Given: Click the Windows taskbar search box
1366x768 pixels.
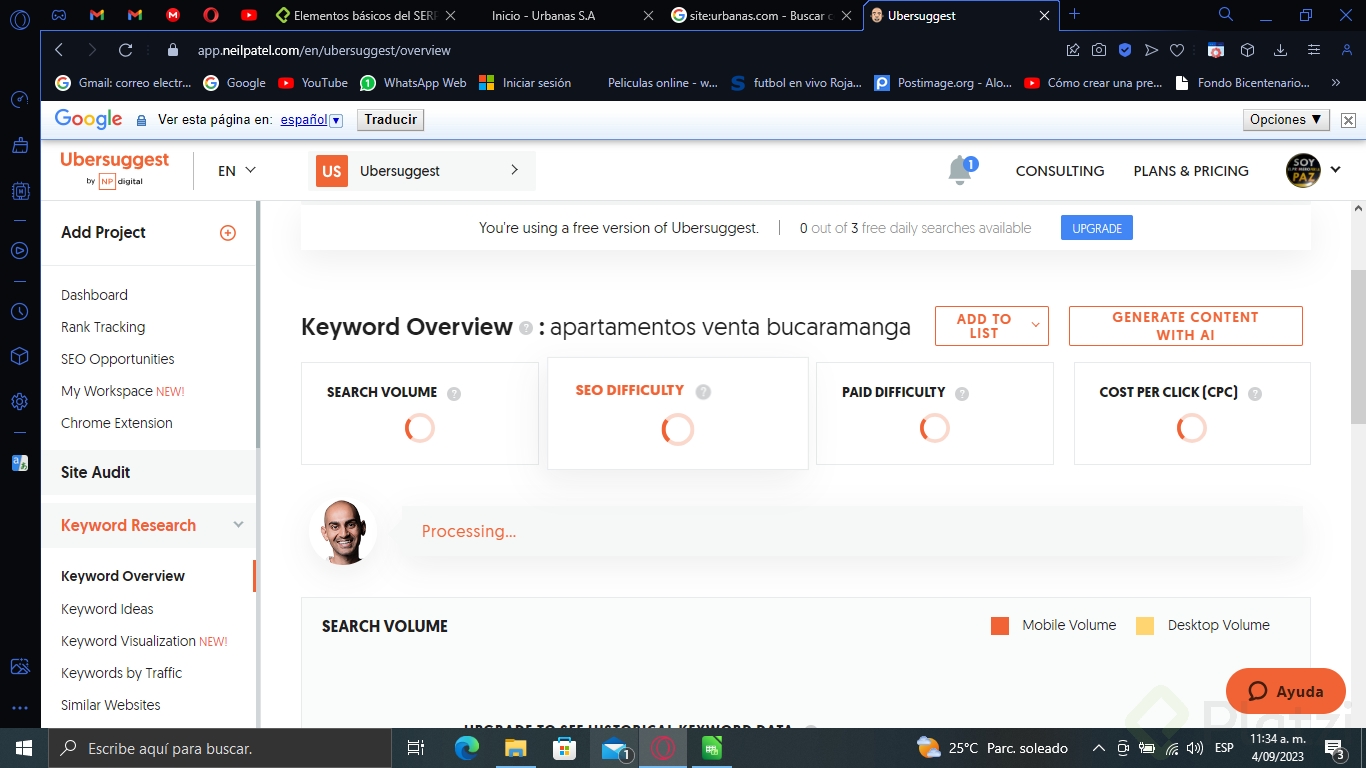Looking at the screenshot, I should tap(219, 748).
